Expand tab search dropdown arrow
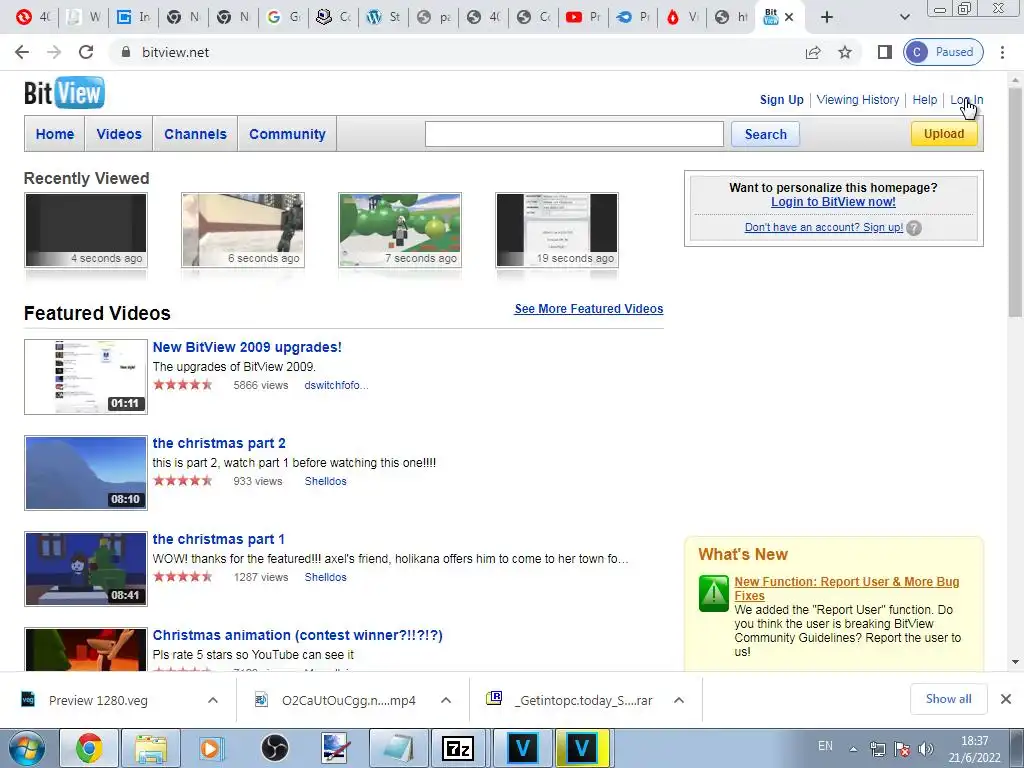Image resolution: width=1024 pixels, height=768 pixels. 904,17
